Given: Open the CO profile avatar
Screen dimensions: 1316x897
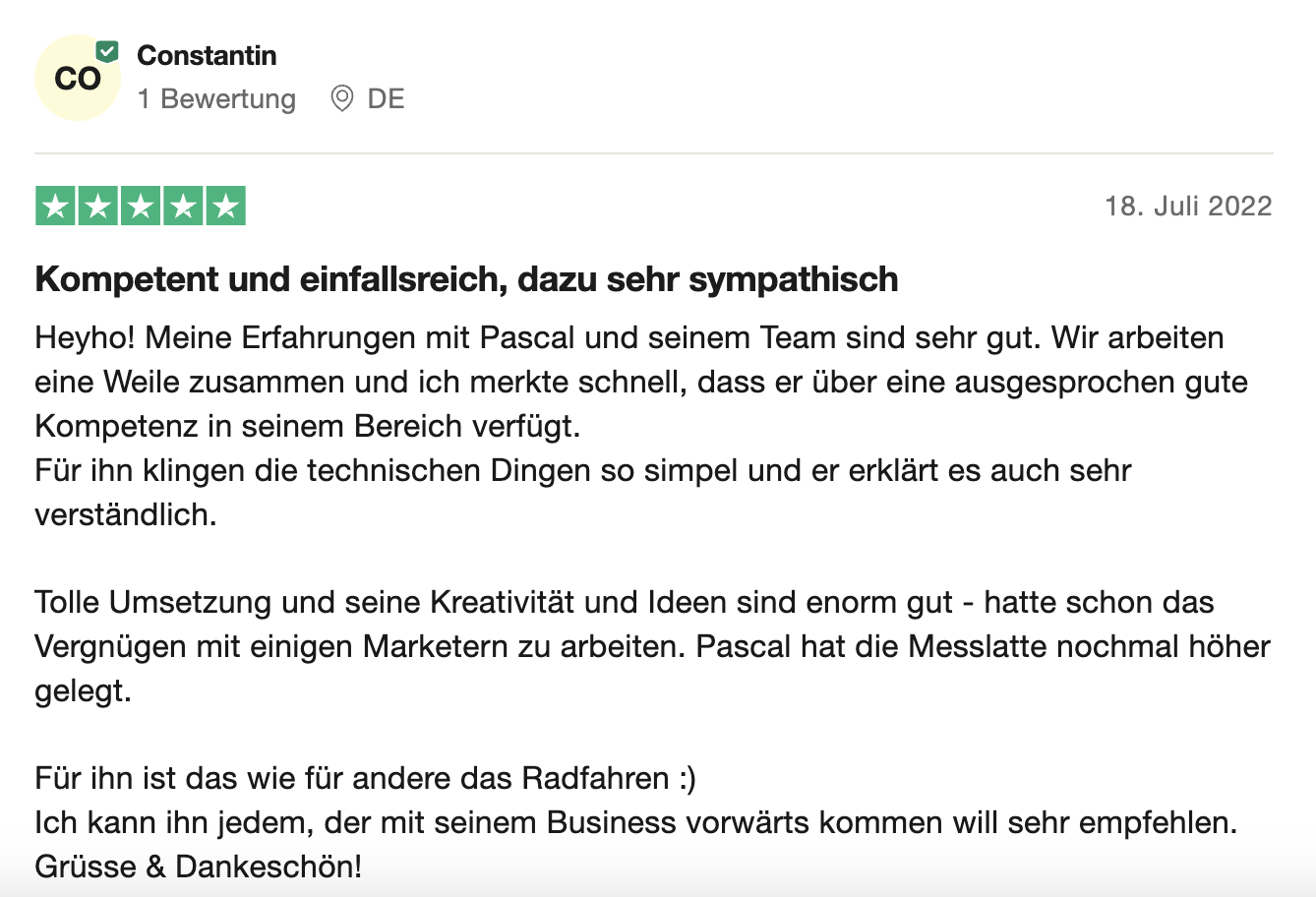Looking at the screenshot, I should coord(78,78).
